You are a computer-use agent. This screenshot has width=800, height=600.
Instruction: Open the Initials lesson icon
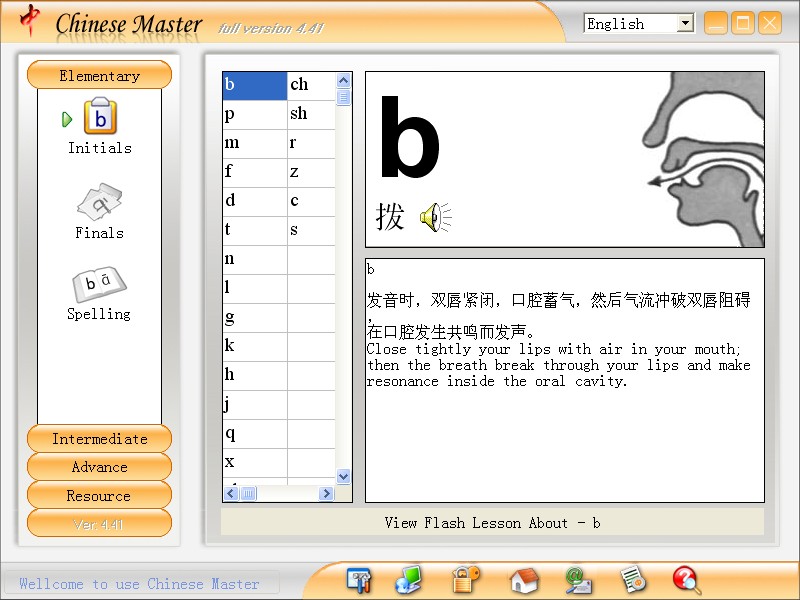[x=100, y=116]
